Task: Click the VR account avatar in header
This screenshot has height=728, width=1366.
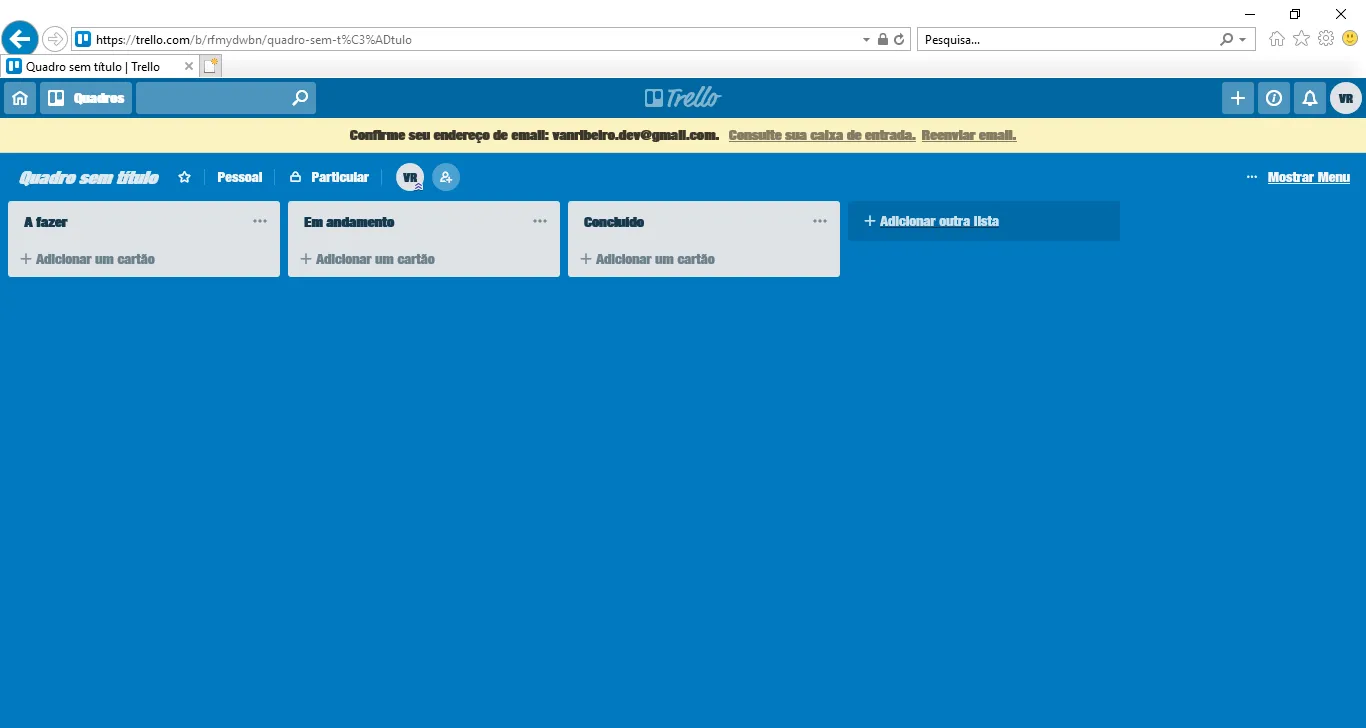Action: click(1345, 98)
